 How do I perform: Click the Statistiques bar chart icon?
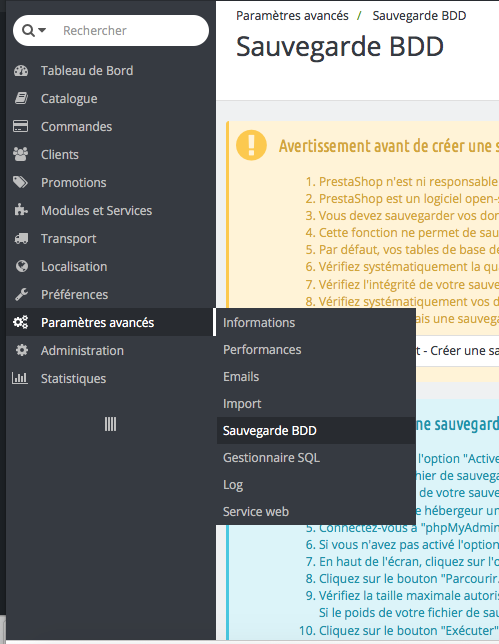coord(20,378)
